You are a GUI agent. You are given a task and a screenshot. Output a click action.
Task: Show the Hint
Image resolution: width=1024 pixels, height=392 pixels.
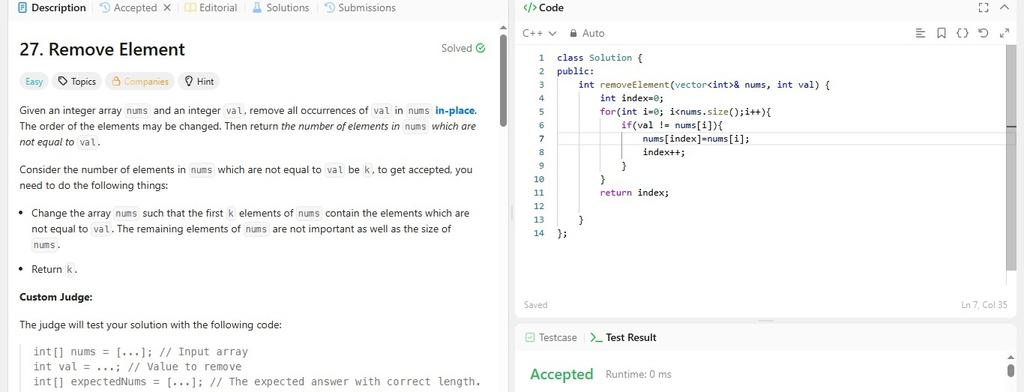click(x=199, y=82)
